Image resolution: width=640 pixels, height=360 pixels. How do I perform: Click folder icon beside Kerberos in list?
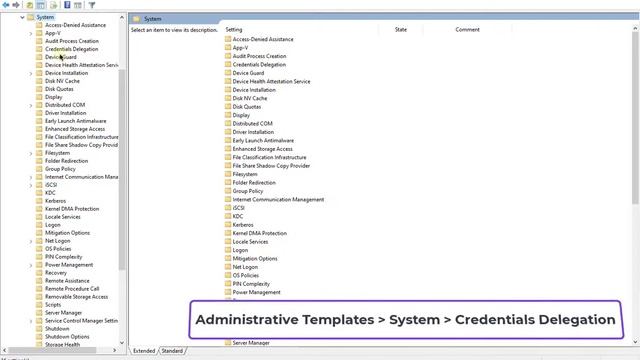tap(228, 224)
